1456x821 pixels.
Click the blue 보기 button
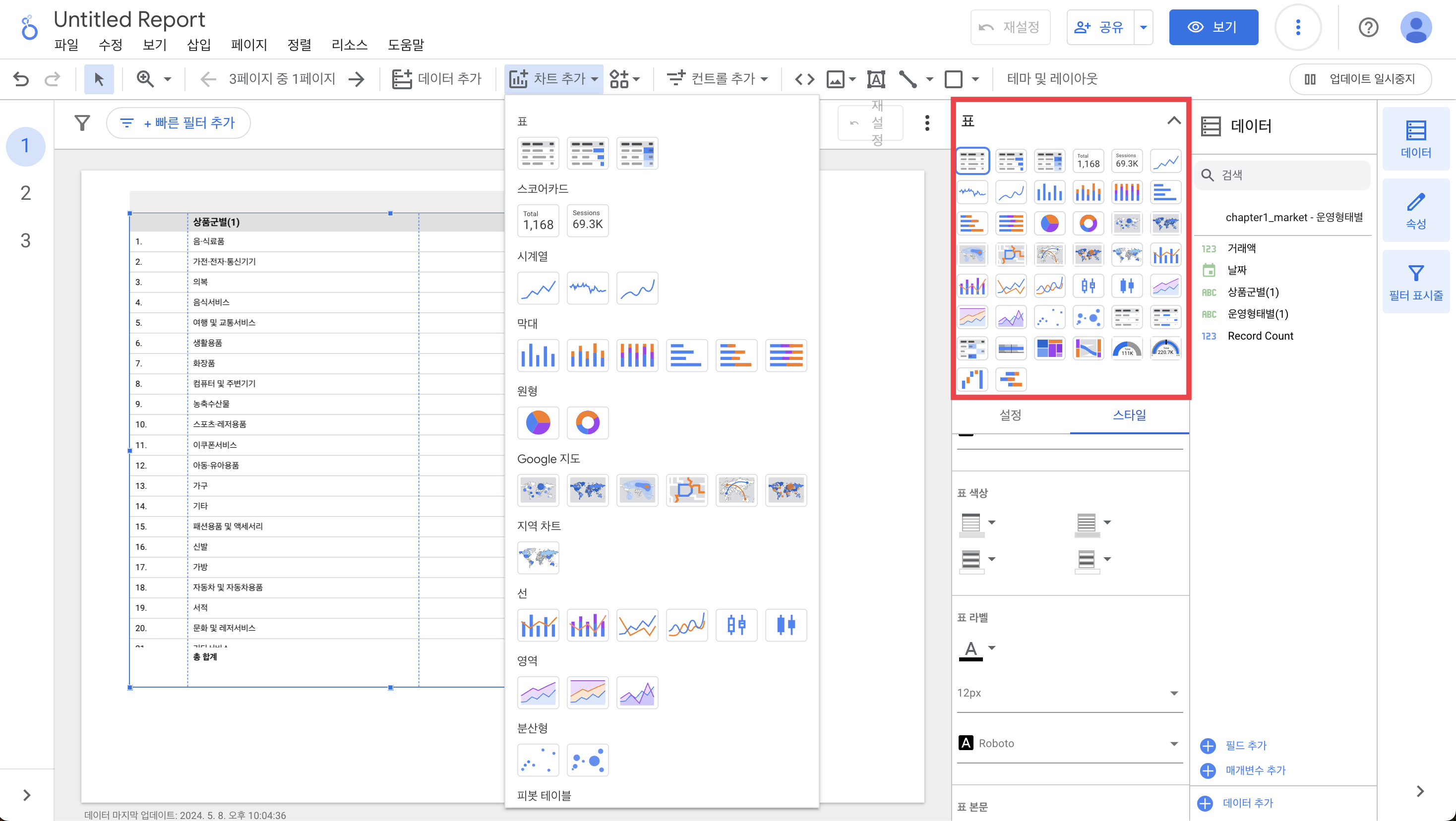[1213, 27]
